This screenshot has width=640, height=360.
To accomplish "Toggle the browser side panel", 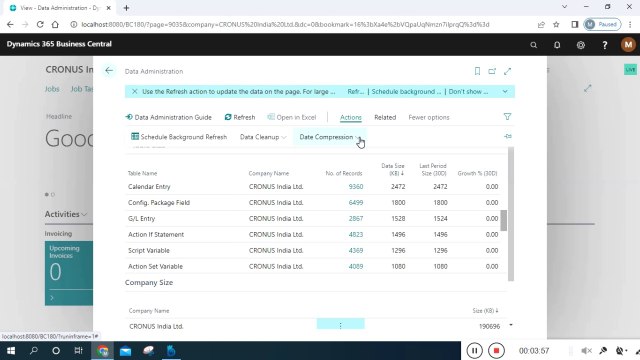I will (575, 24).
